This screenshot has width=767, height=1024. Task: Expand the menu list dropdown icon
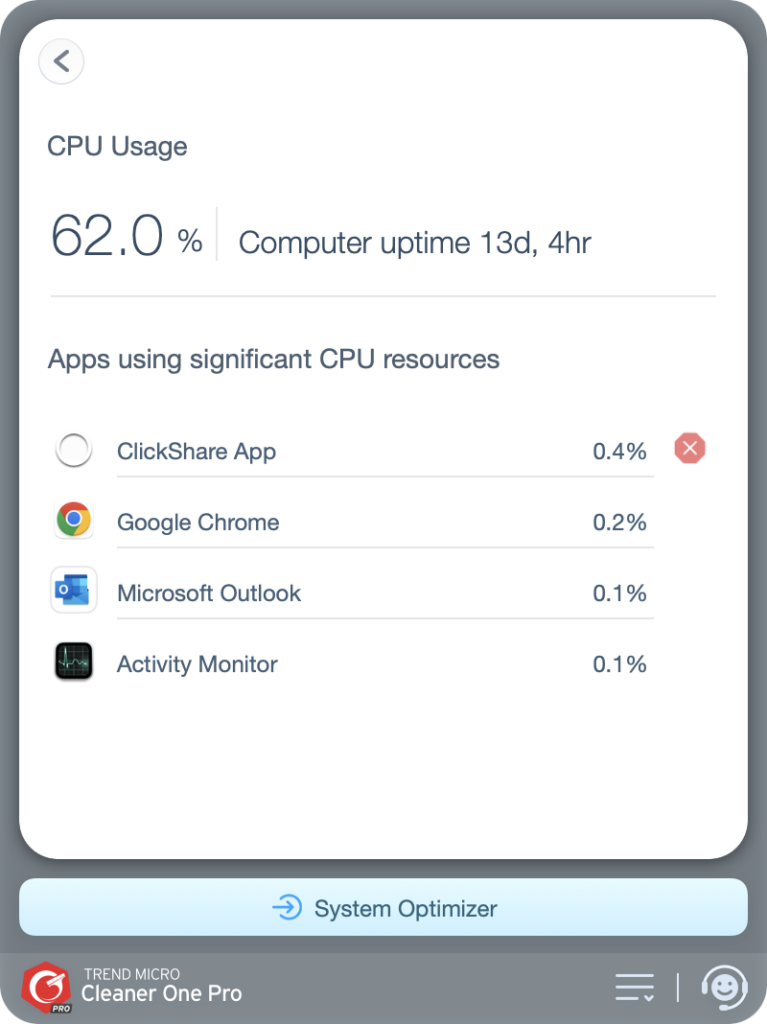[x=634, y=987]
